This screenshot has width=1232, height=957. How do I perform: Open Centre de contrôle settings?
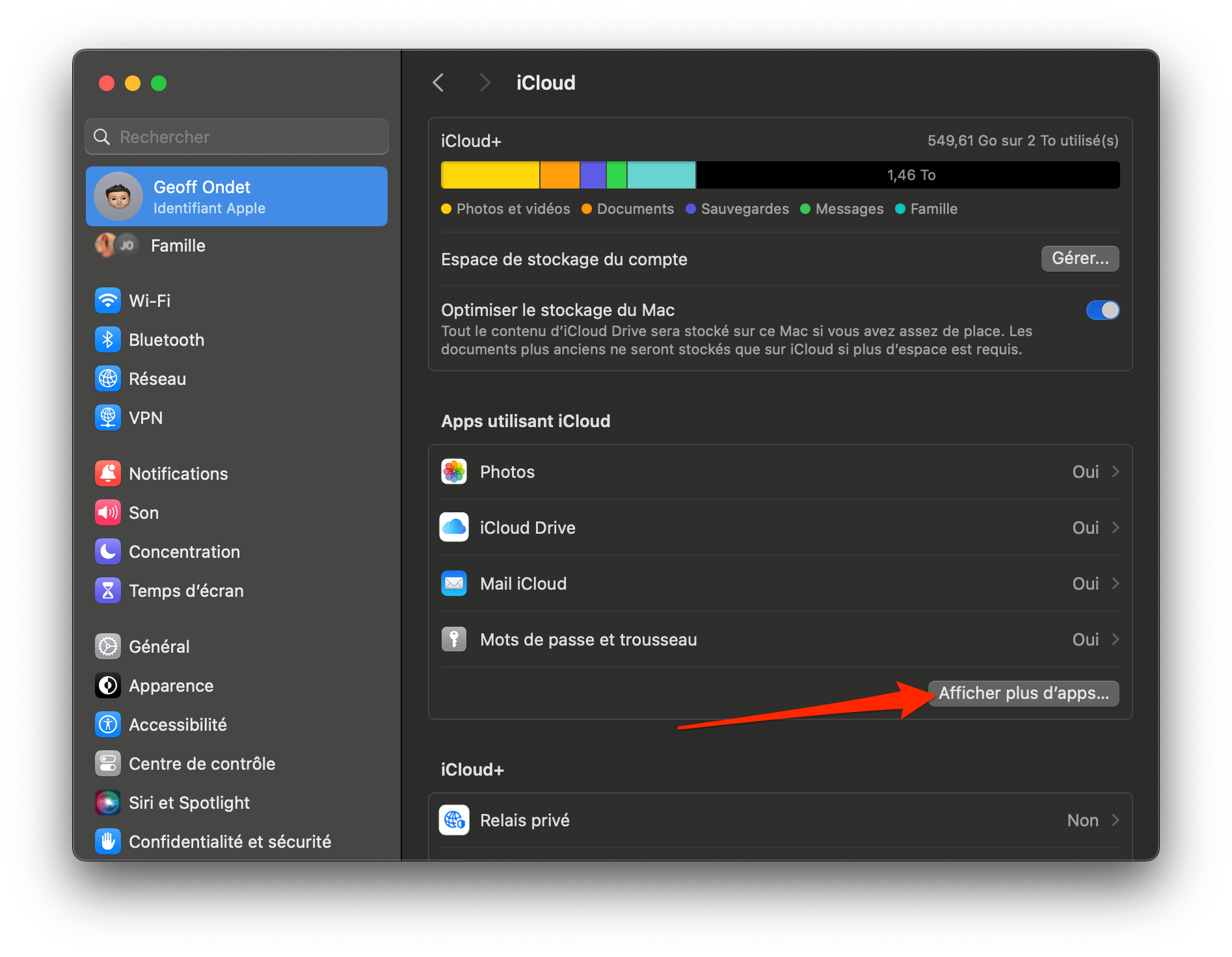(x=237, y=763)
